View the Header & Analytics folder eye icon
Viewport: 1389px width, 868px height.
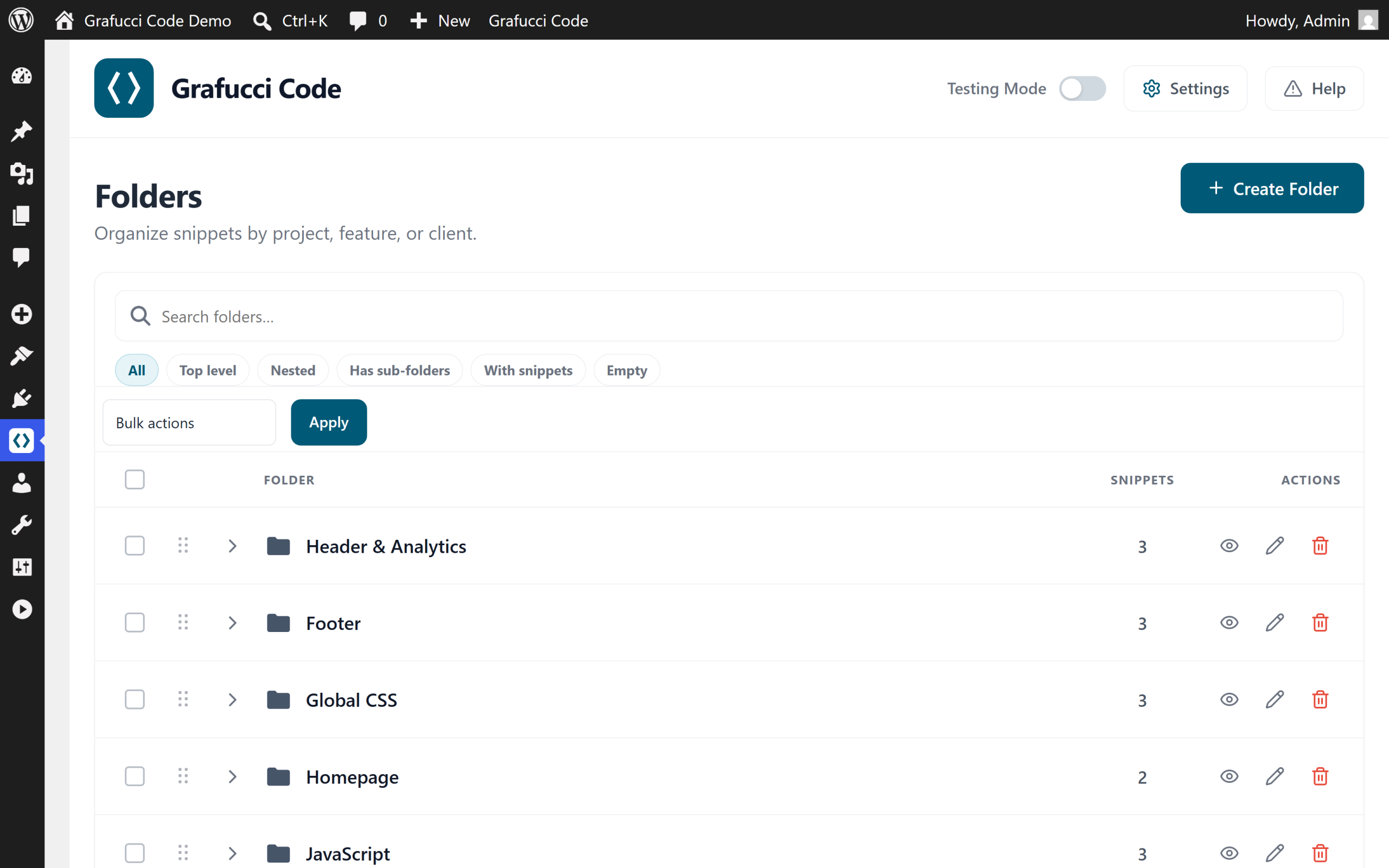1229,545
